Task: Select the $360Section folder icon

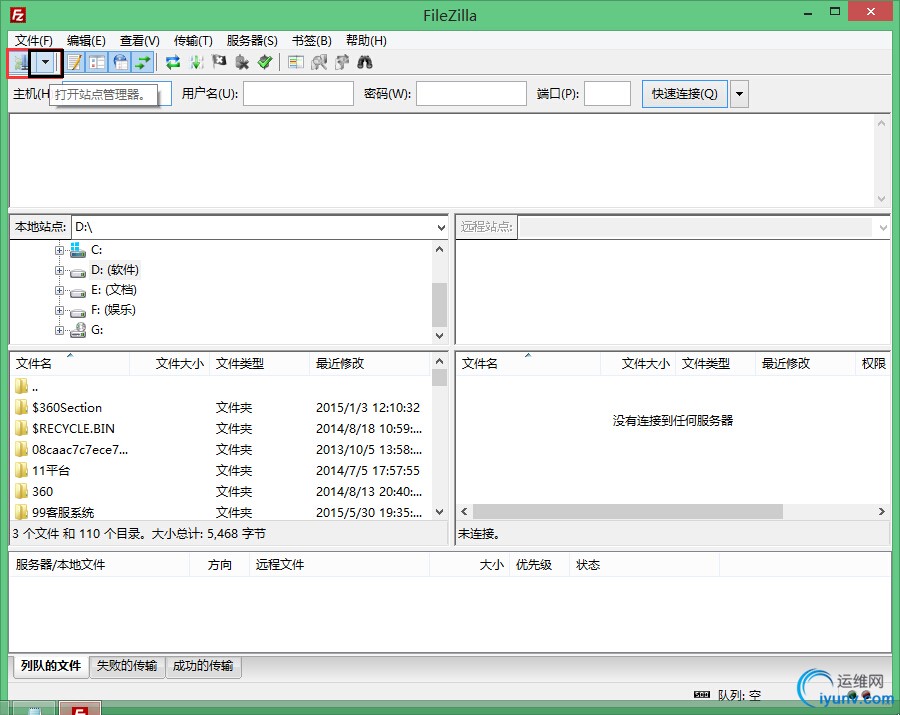Action: point(21,407)
